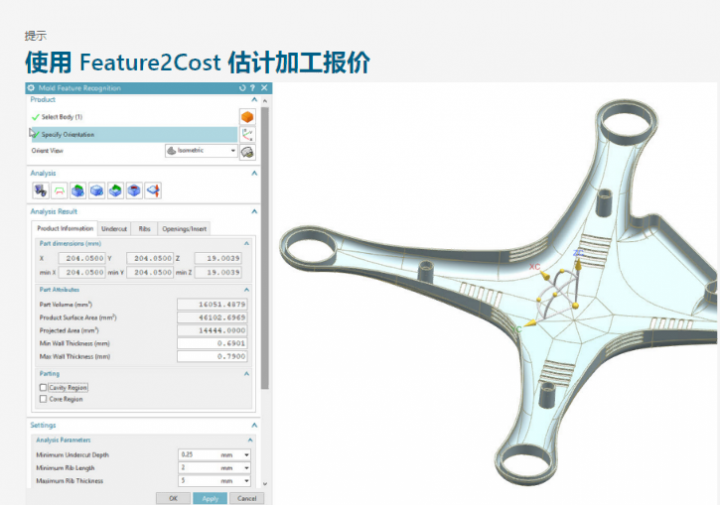
Task: Tick the Core Region checkbox
Action: (x=43, y=399)
